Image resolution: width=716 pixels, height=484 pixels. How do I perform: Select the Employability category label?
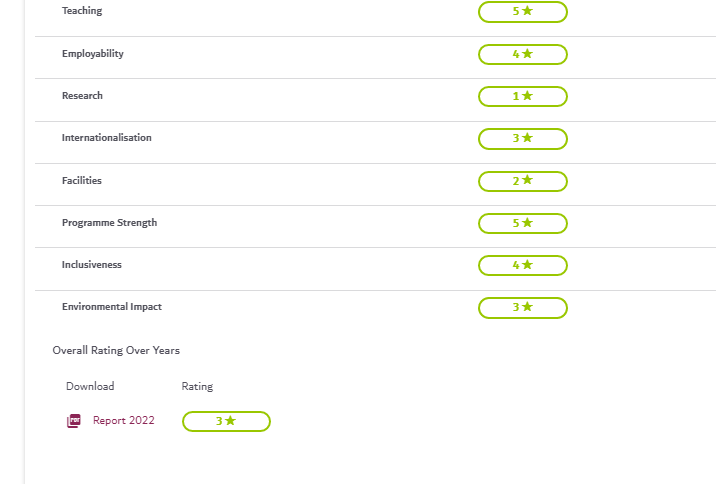tap(93, 54)
